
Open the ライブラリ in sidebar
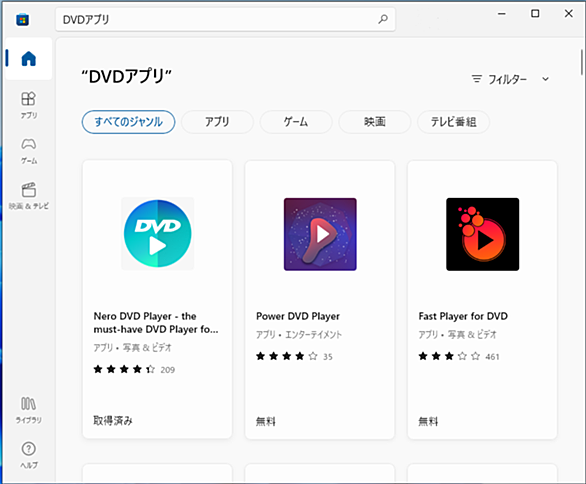(x=29, y=410)
